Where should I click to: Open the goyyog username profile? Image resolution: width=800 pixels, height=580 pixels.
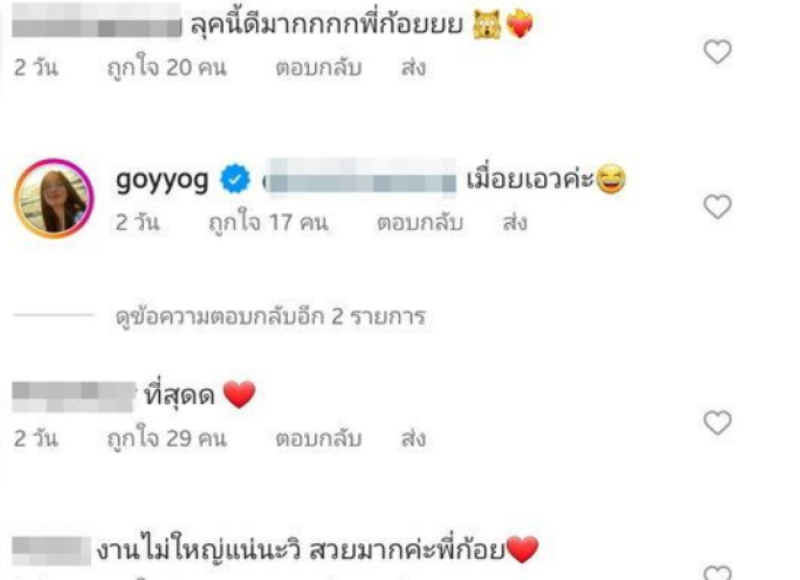click(x=162, y=180)
